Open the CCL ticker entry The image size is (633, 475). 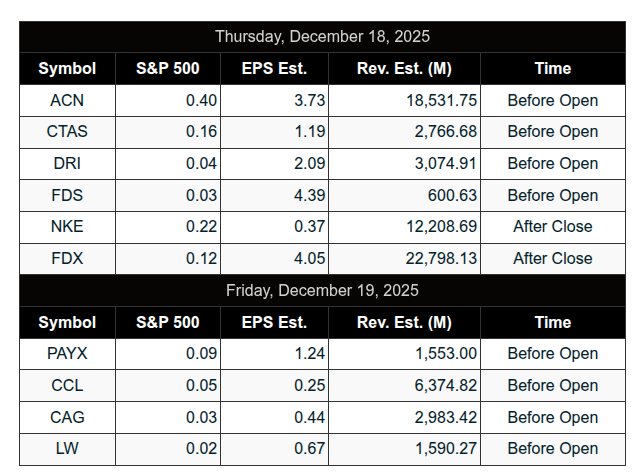tap(67, 386)
